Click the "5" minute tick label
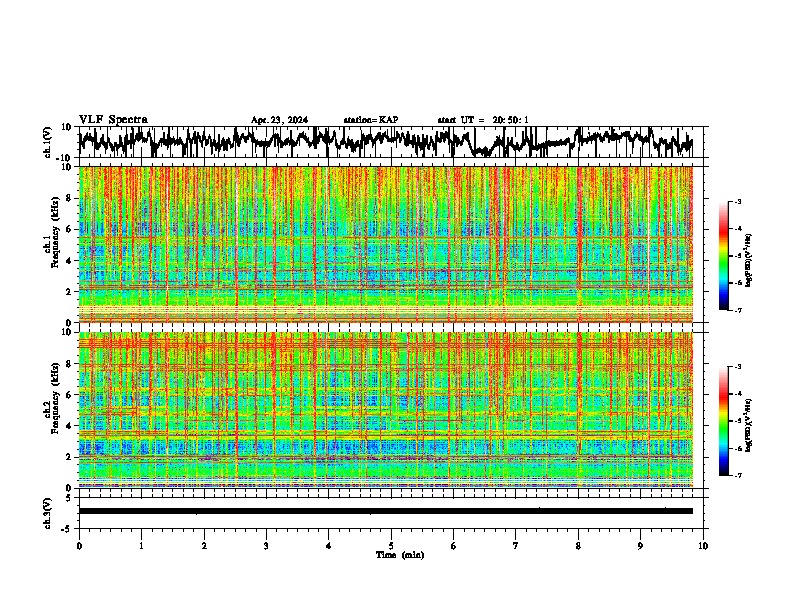 [x=391, y=546]
